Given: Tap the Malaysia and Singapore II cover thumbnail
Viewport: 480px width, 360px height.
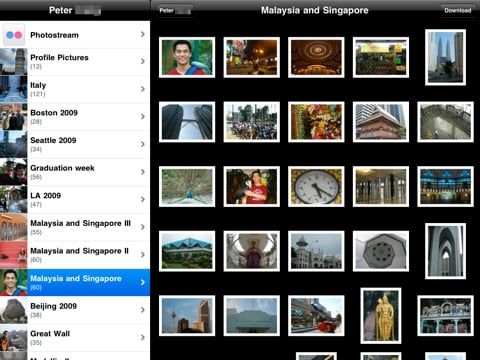Looking at the screenshot, I should pyautogui.click(x=13, y=255).
